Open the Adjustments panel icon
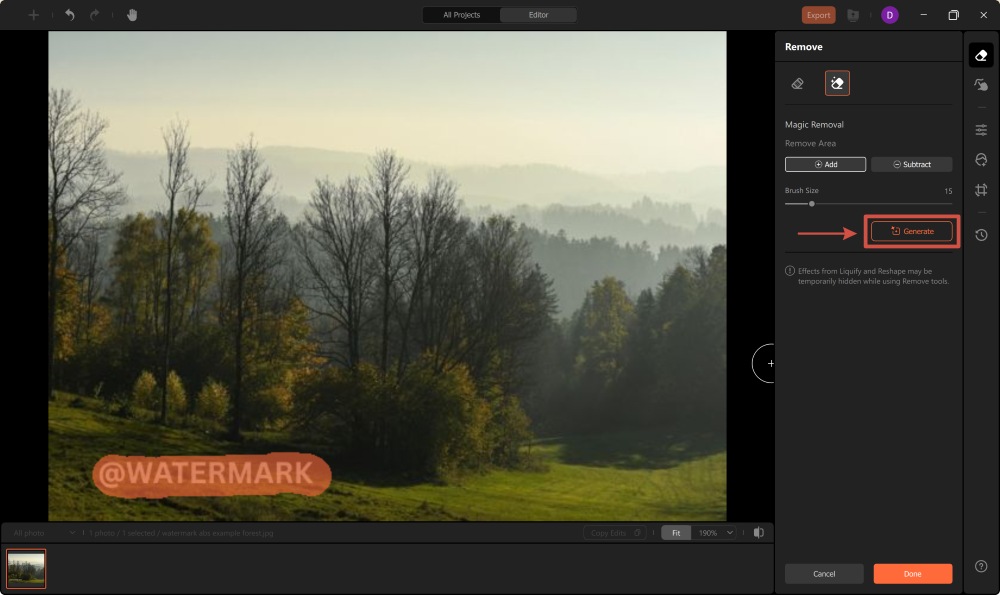This screenshot has height=595, width=1000. [981, 129]
